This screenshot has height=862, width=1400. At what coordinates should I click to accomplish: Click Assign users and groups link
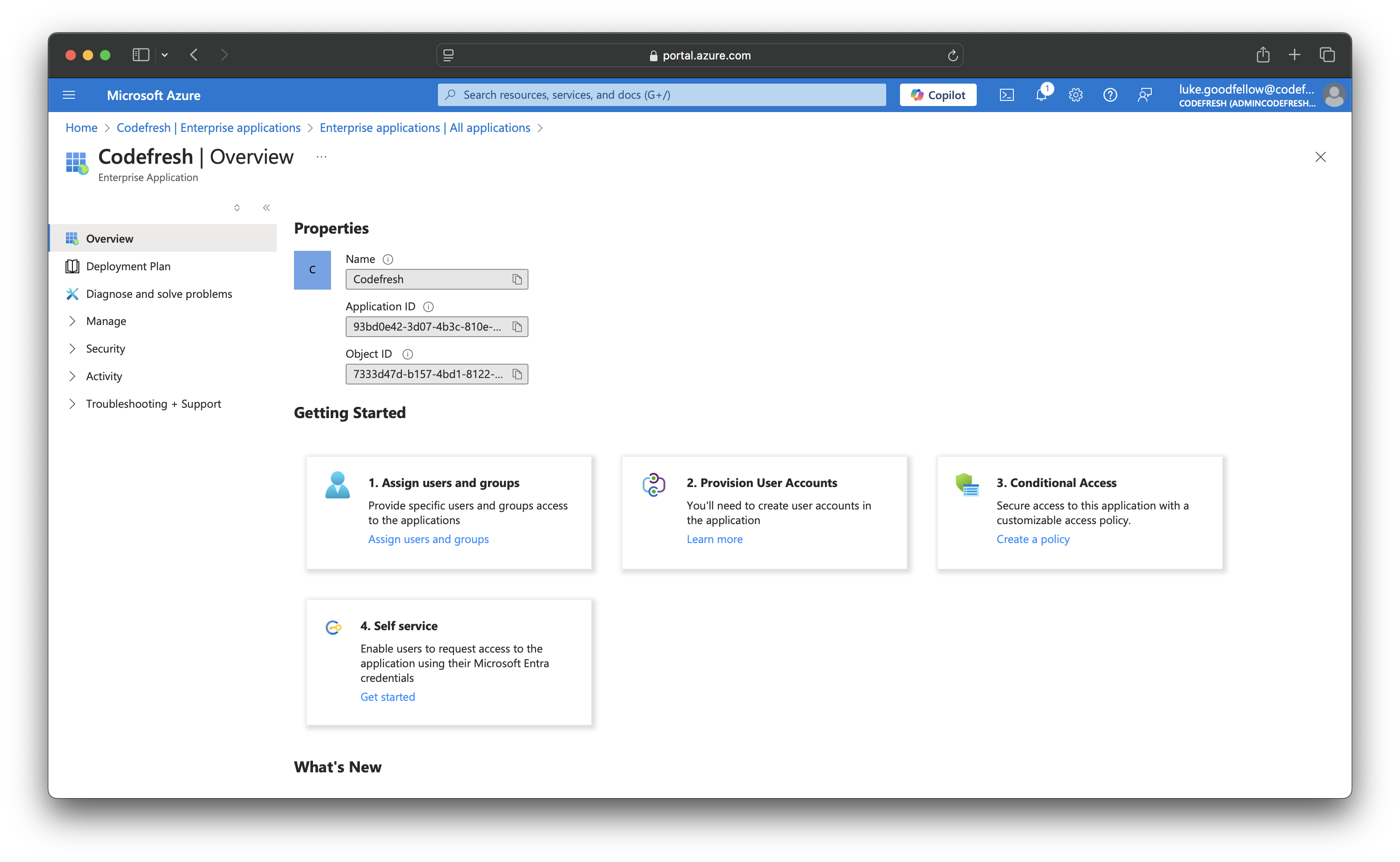coord(428,539)
